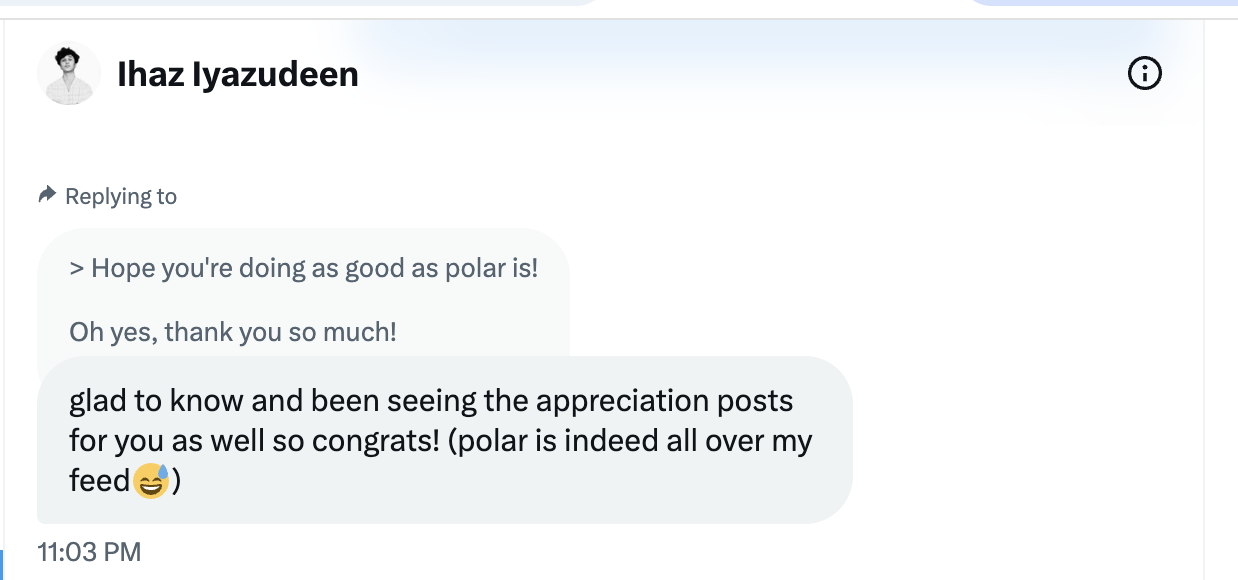Click the gray reply bubble containing the quote
1238x580 pixels.
click(300, 299)
